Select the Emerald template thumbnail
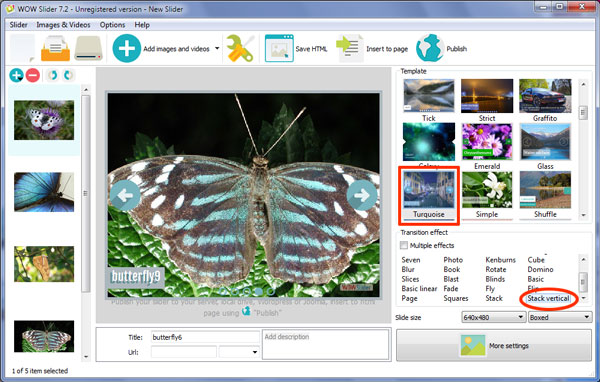Screen dimensions: 600x382 [487, 142]
